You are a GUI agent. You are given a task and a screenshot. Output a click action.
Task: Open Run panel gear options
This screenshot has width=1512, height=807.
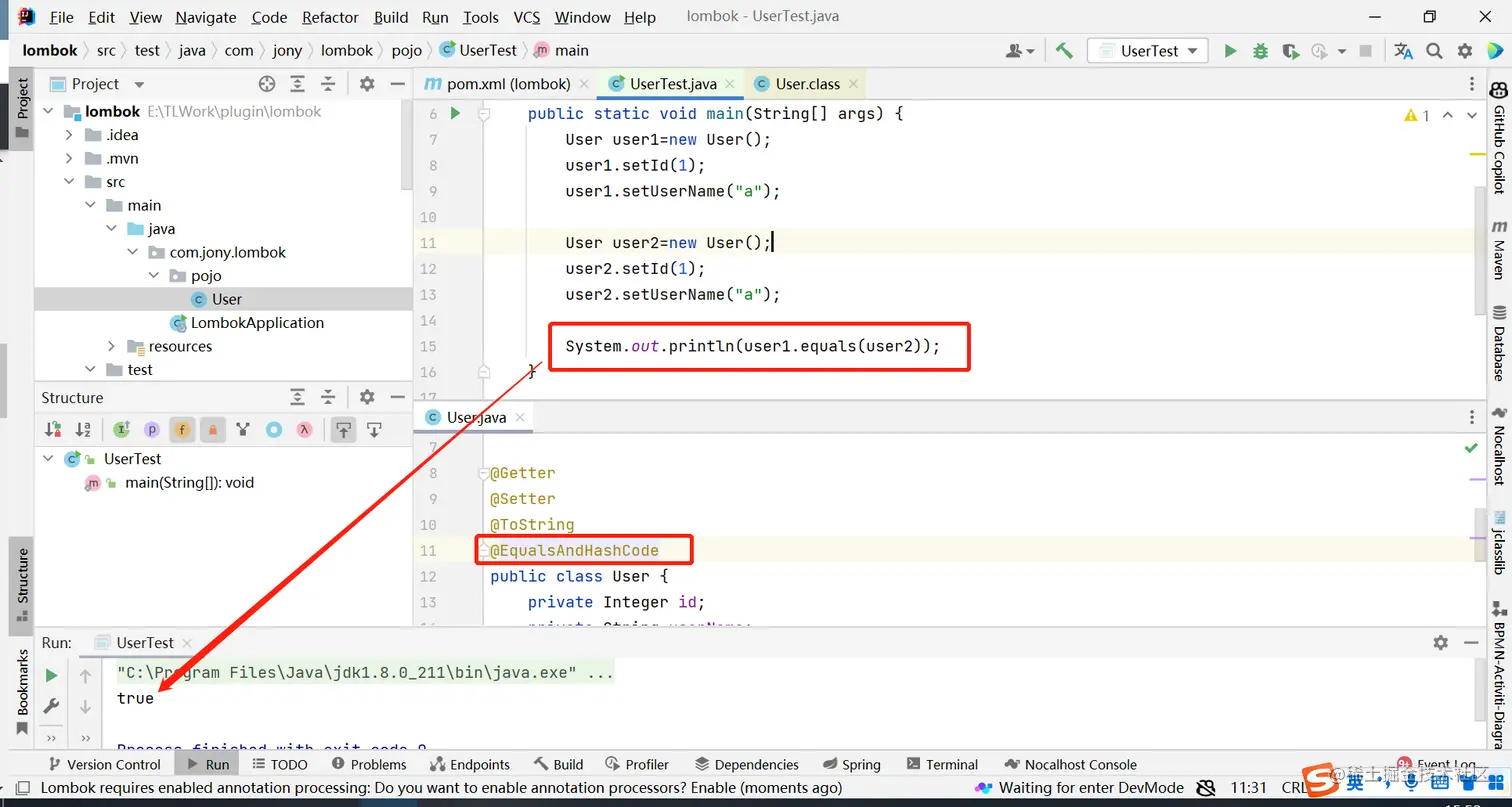click(x=1440, y=643)
